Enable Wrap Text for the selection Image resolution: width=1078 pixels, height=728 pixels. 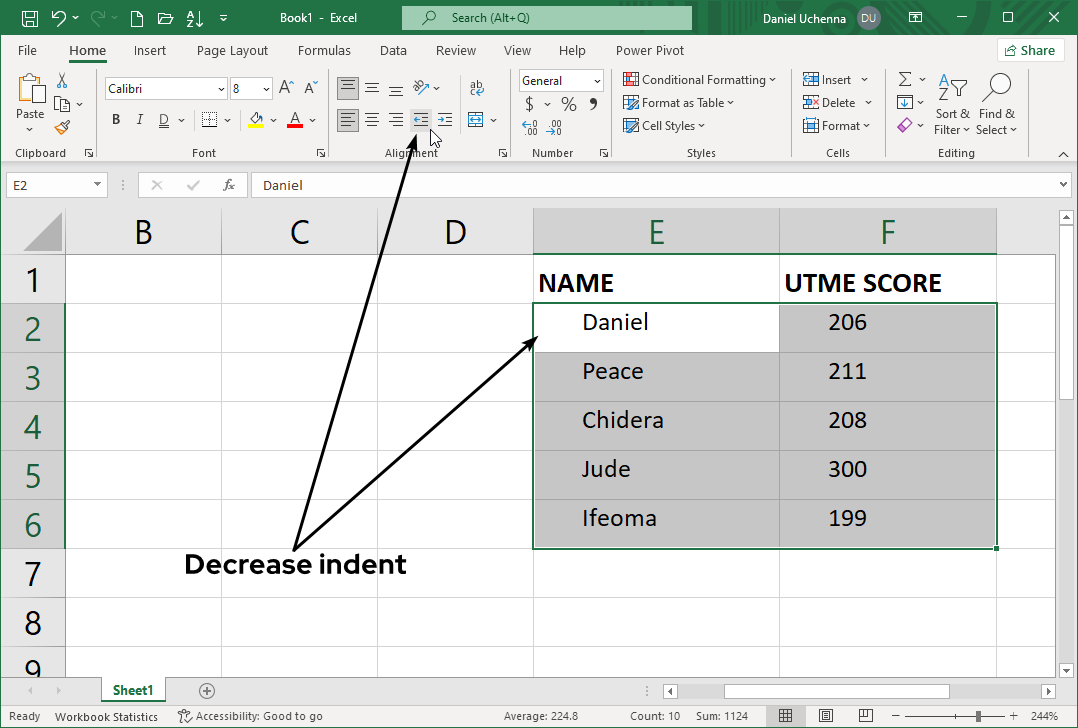coord(477,87)
